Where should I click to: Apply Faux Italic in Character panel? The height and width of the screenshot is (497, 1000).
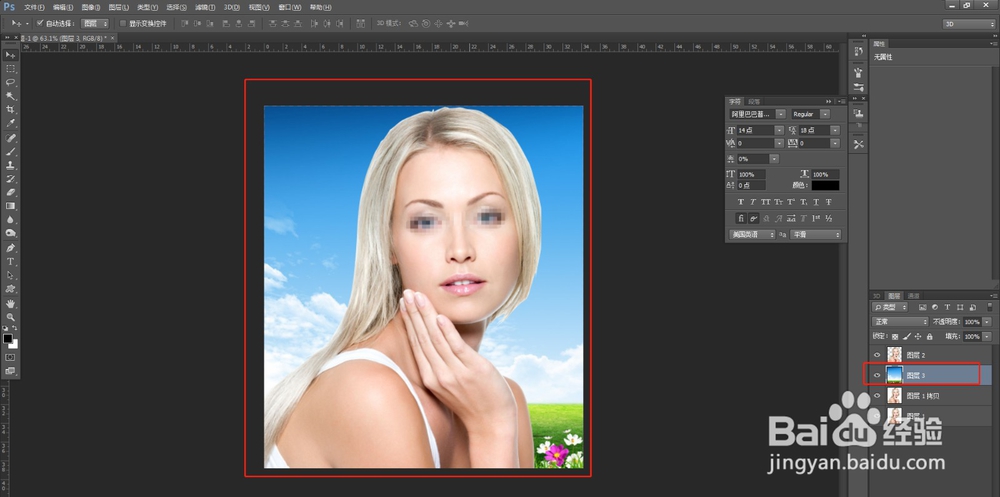(x=753, y=202)
